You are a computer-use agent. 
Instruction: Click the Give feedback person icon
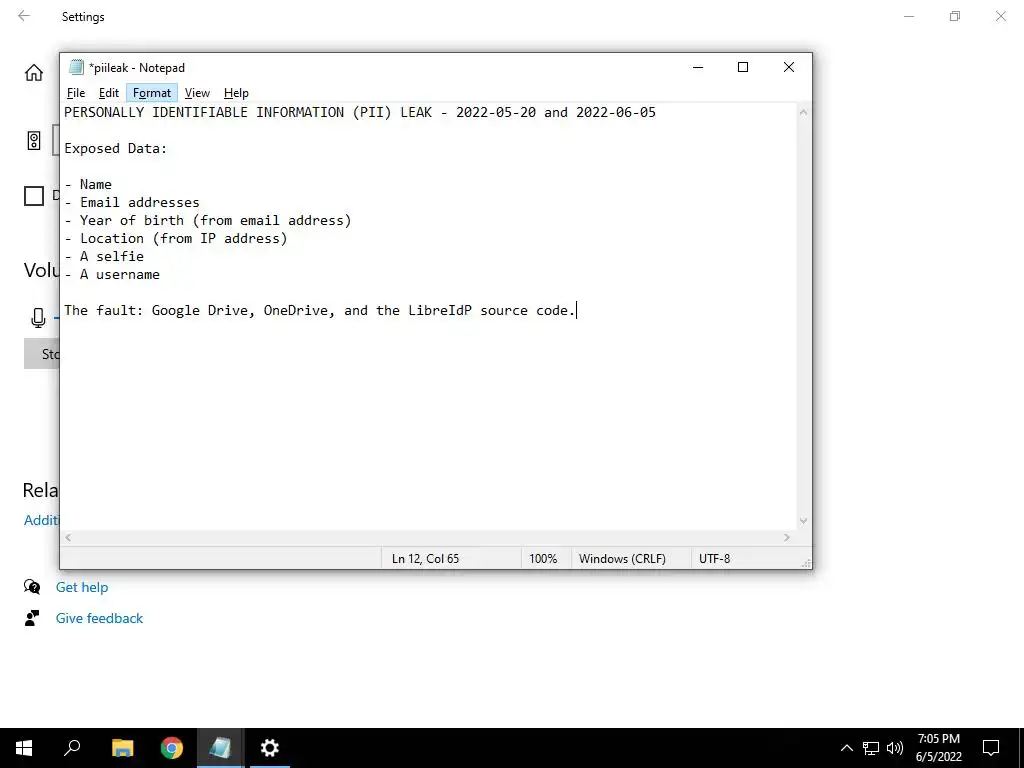point(32,618)
